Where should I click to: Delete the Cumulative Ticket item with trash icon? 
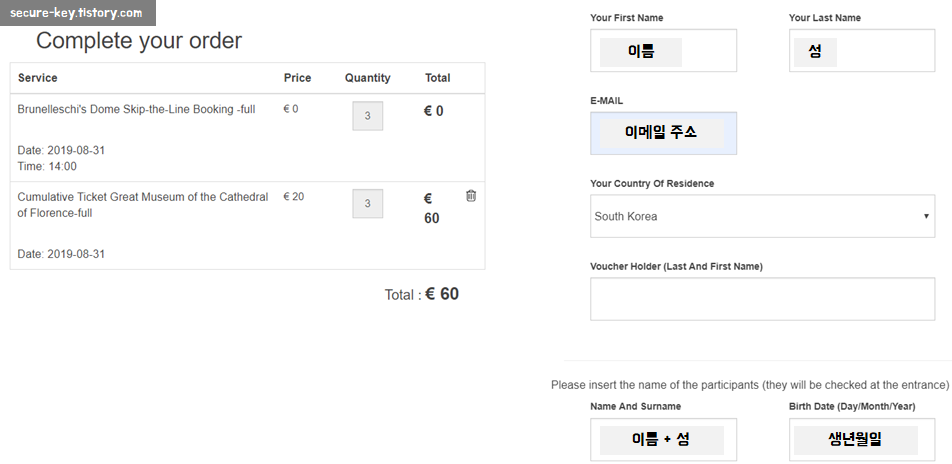pos(471,196)
